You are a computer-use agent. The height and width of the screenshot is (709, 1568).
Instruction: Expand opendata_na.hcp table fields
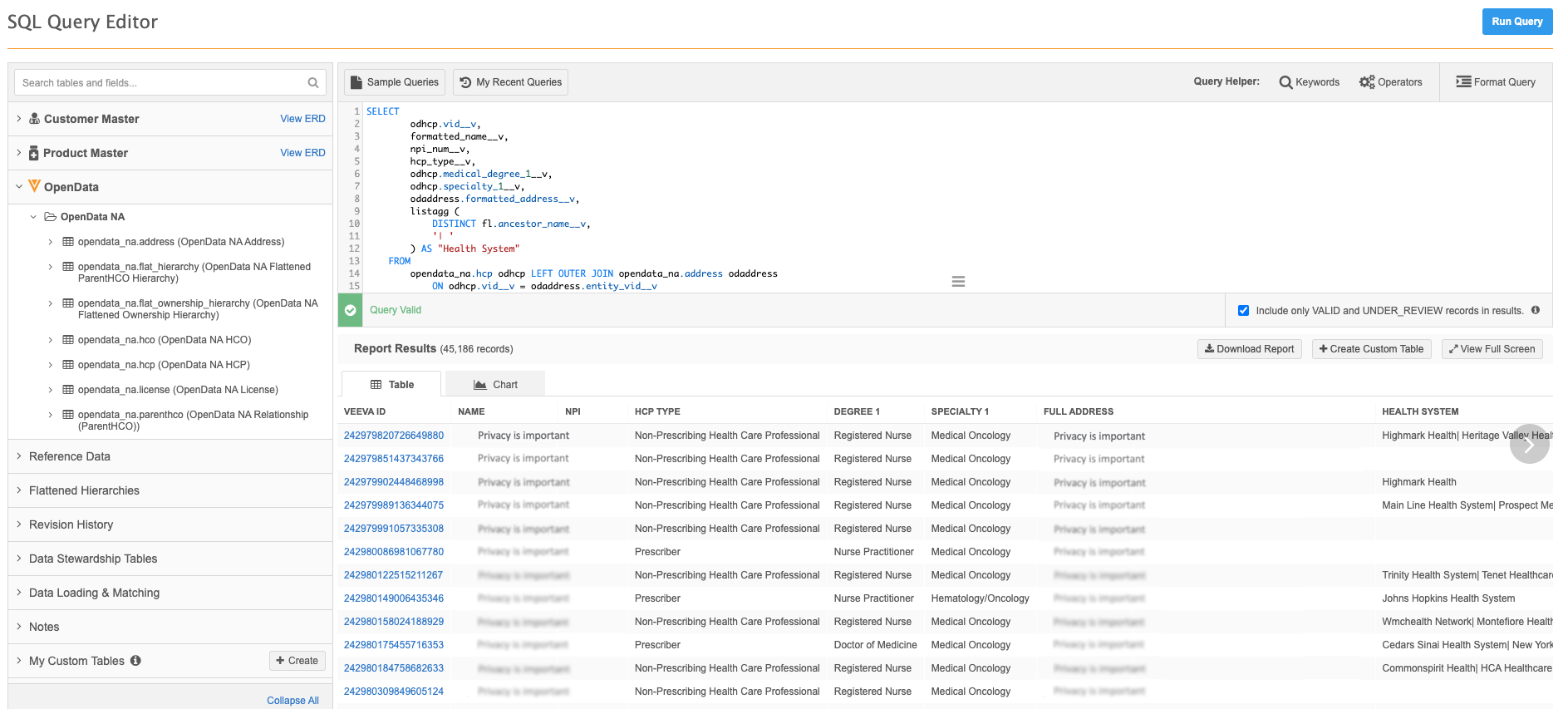pyautogui.click(x=51, y=365)
